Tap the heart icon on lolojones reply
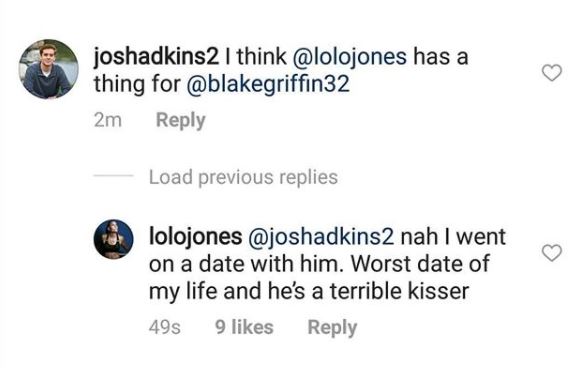The width and height of the screenshot is (584, 368). coord(552,253)
